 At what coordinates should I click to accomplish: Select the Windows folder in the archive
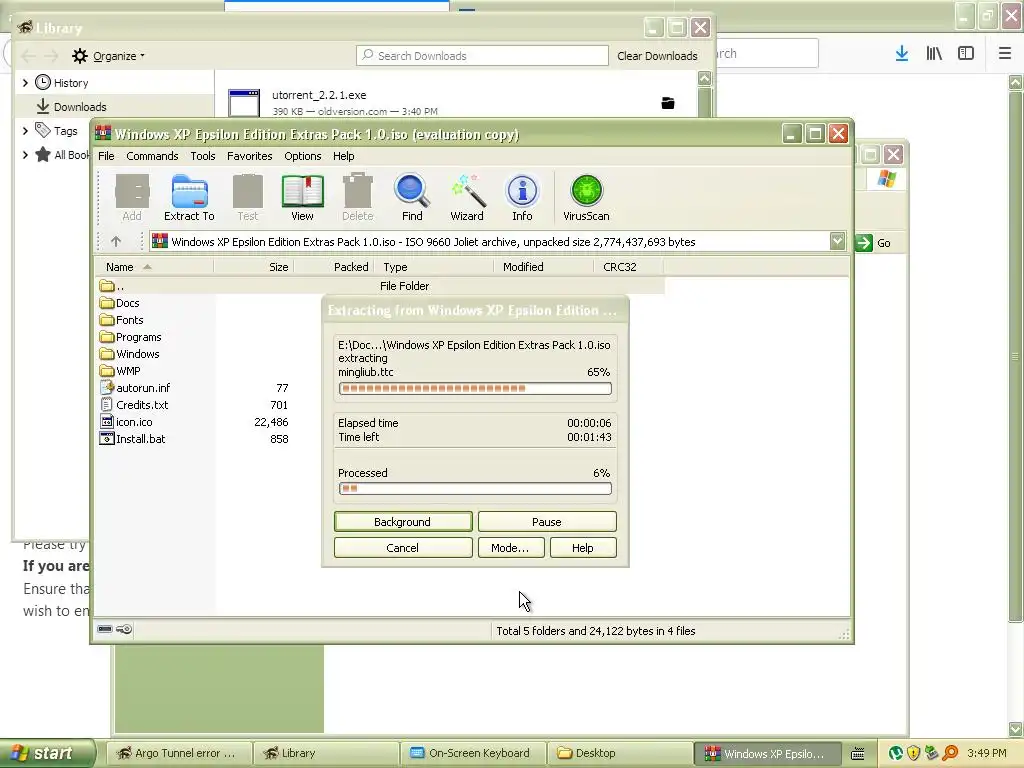pos(130,354)
